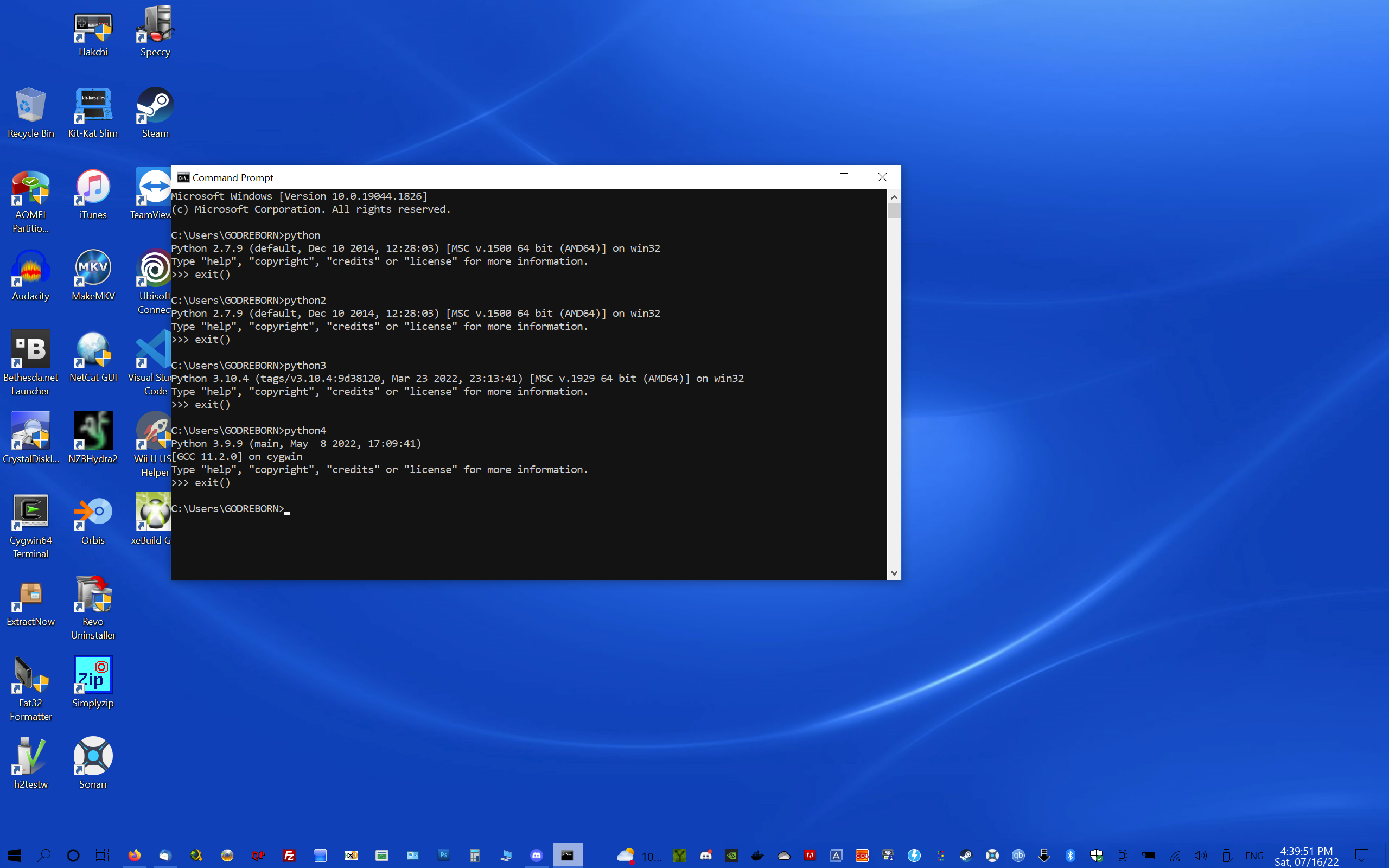Open Task View from the taskbar
The image size is (1389, 868).
(102, 856)
